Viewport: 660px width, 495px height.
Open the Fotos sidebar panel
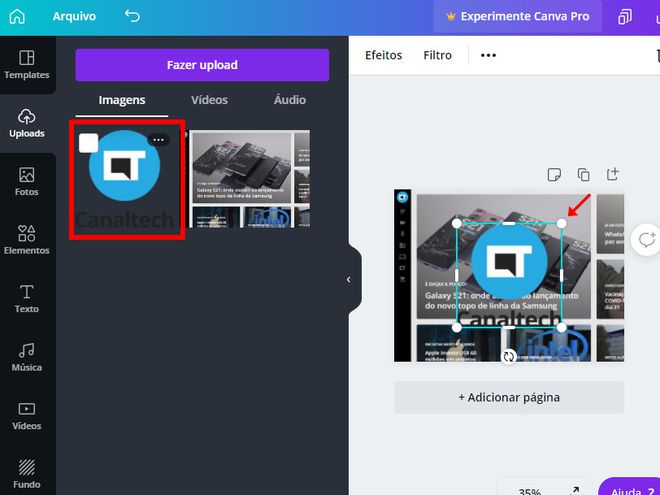tap(27, 182)
